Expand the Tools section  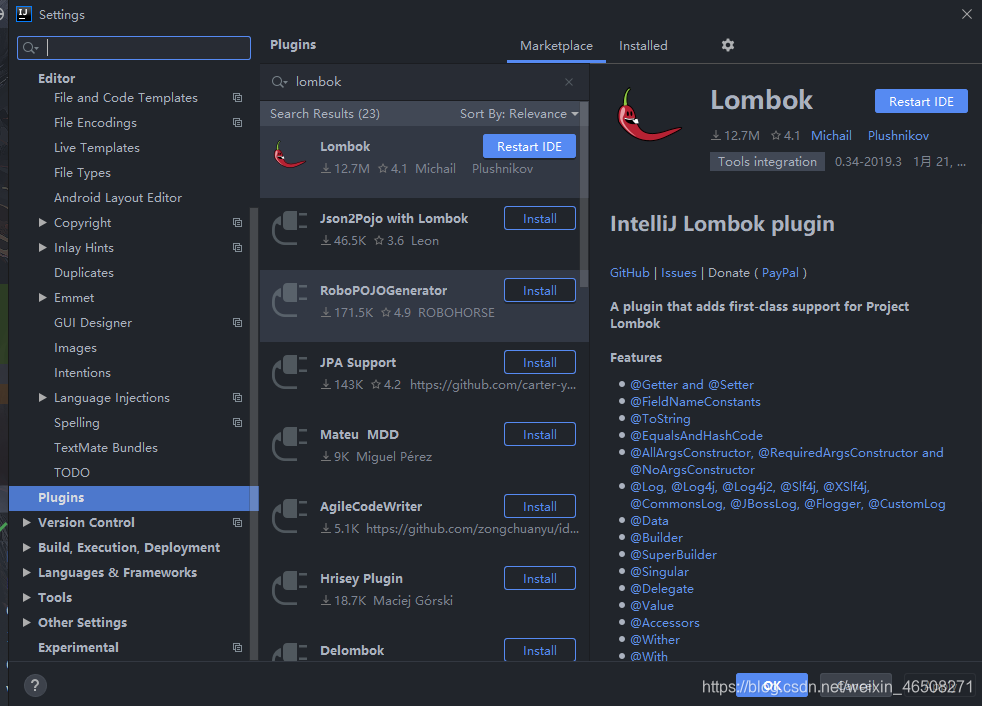(x=27, y=598)
